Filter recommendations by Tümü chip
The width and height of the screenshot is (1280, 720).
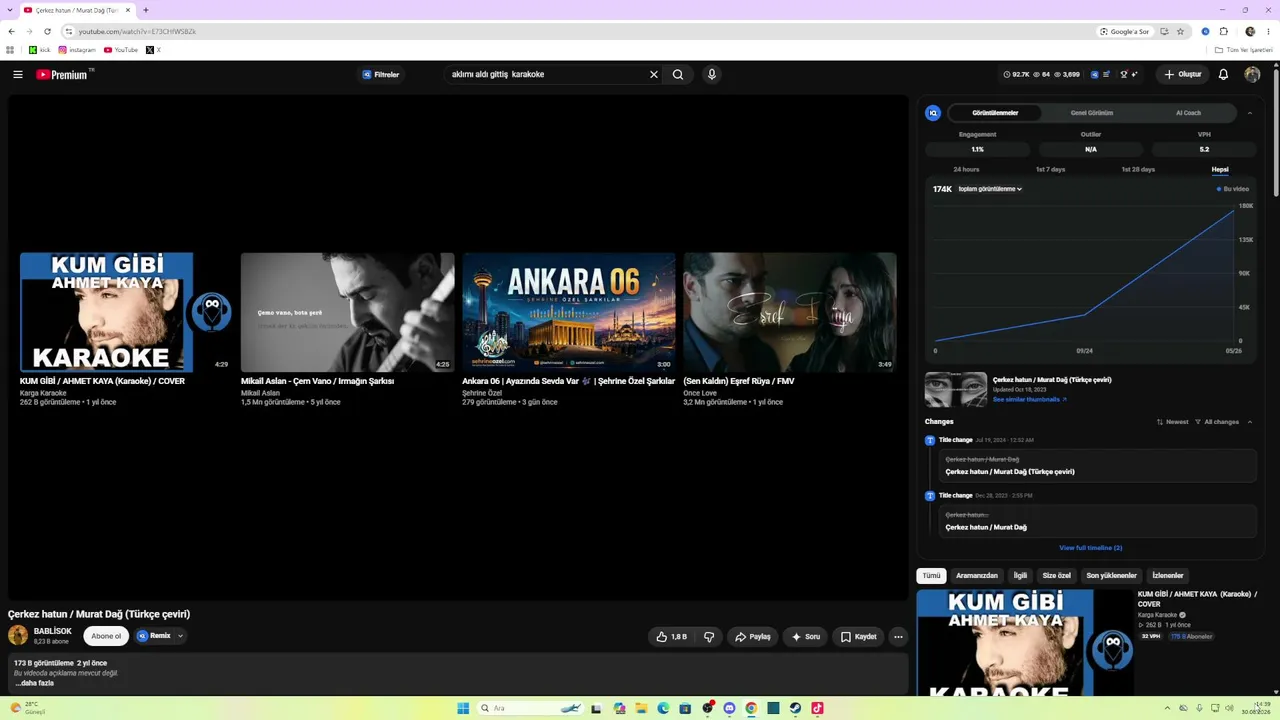pyautogui.click(x=931, y=576)
